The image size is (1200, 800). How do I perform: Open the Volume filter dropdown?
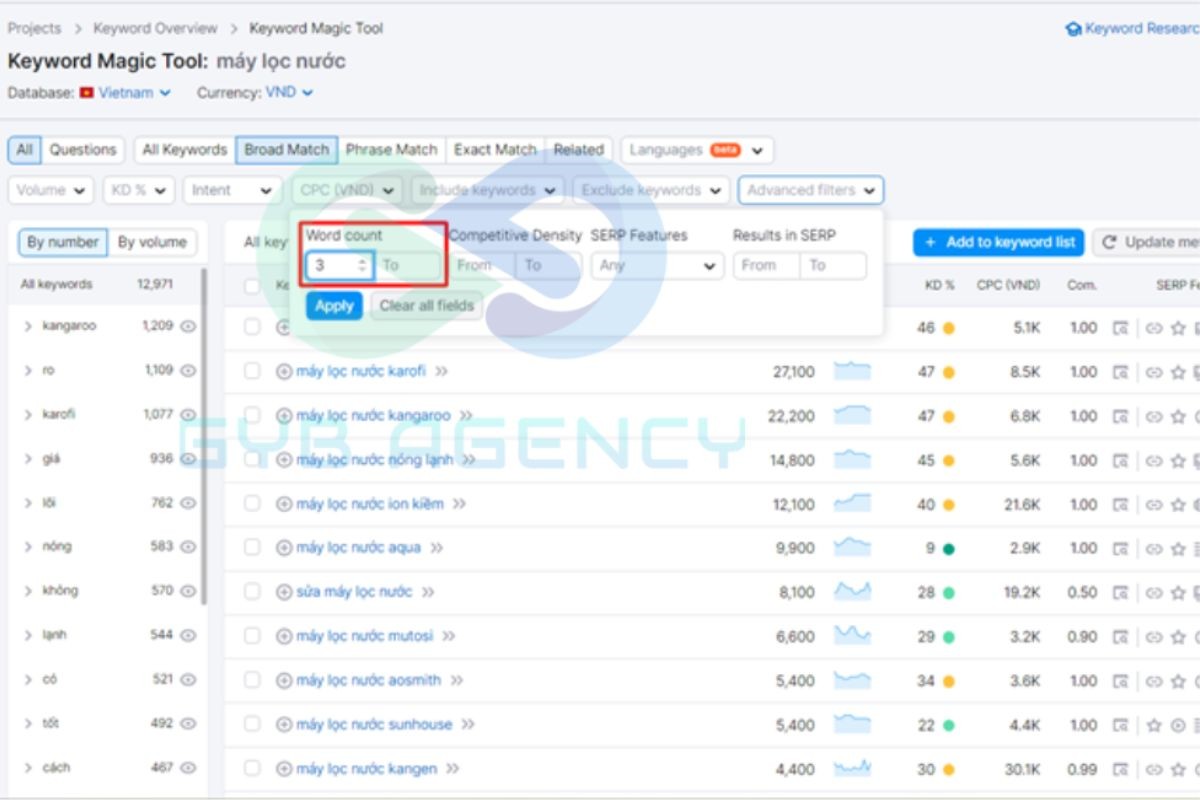[x=51, y=190]
